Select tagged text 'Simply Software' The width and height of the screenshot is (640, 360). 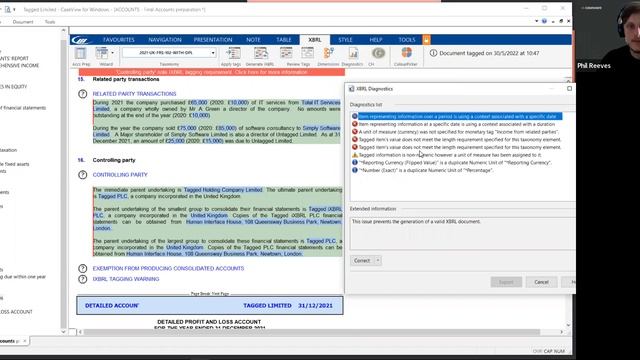pos(321,128)
